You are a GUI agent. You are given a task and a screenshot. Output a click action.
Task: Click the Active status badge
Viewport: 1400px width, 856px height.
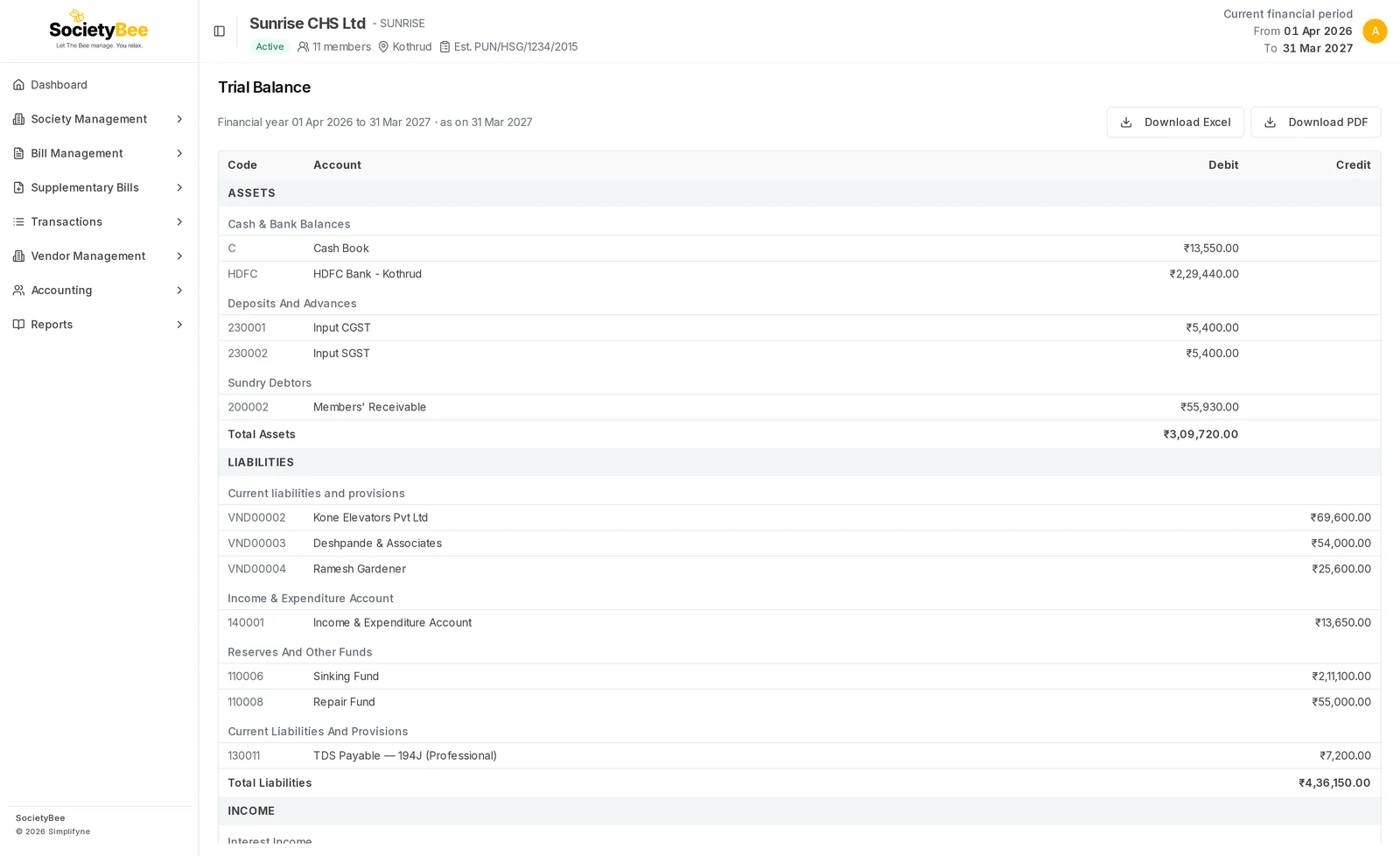269,46
